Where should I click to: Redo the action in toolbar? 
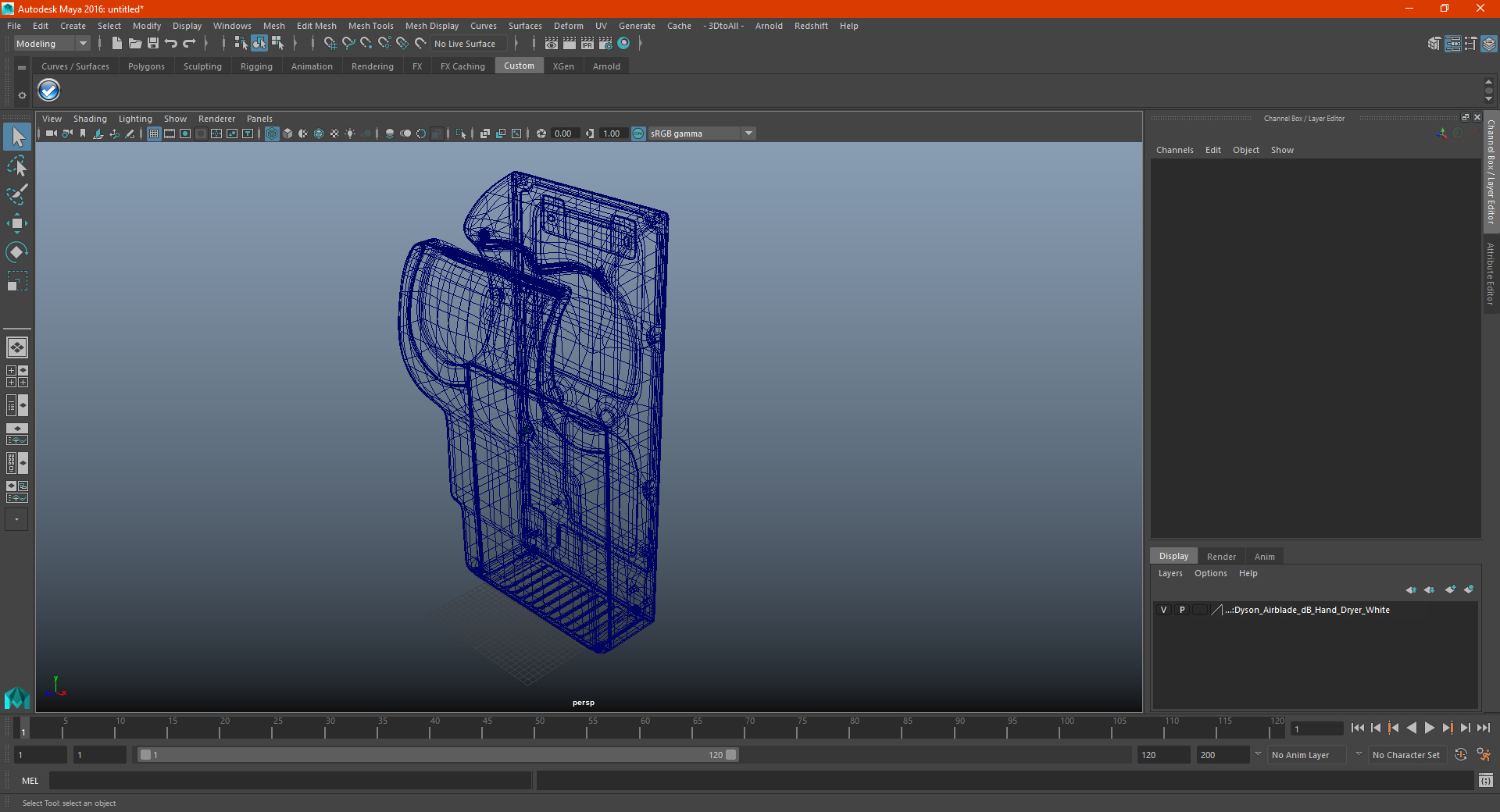click(x=189, y=44)
